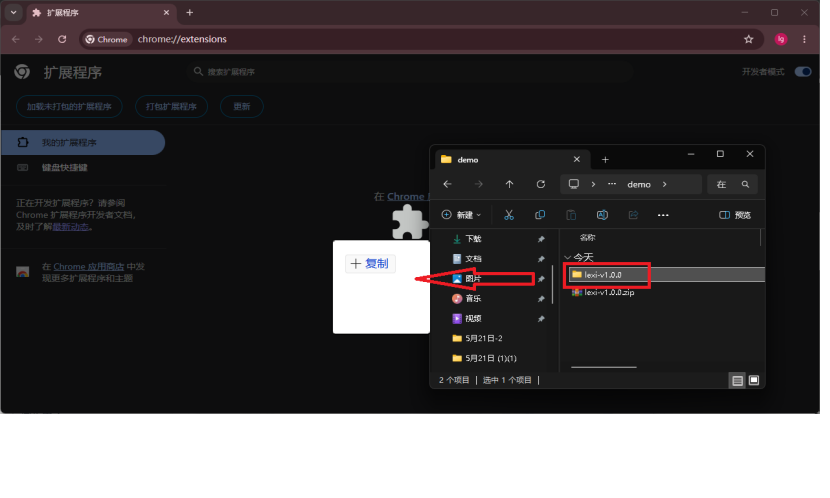This screenshot has height=498, width=830.
Task: Select 我的扩展程序 in sidebar
Action: (83, 143)
